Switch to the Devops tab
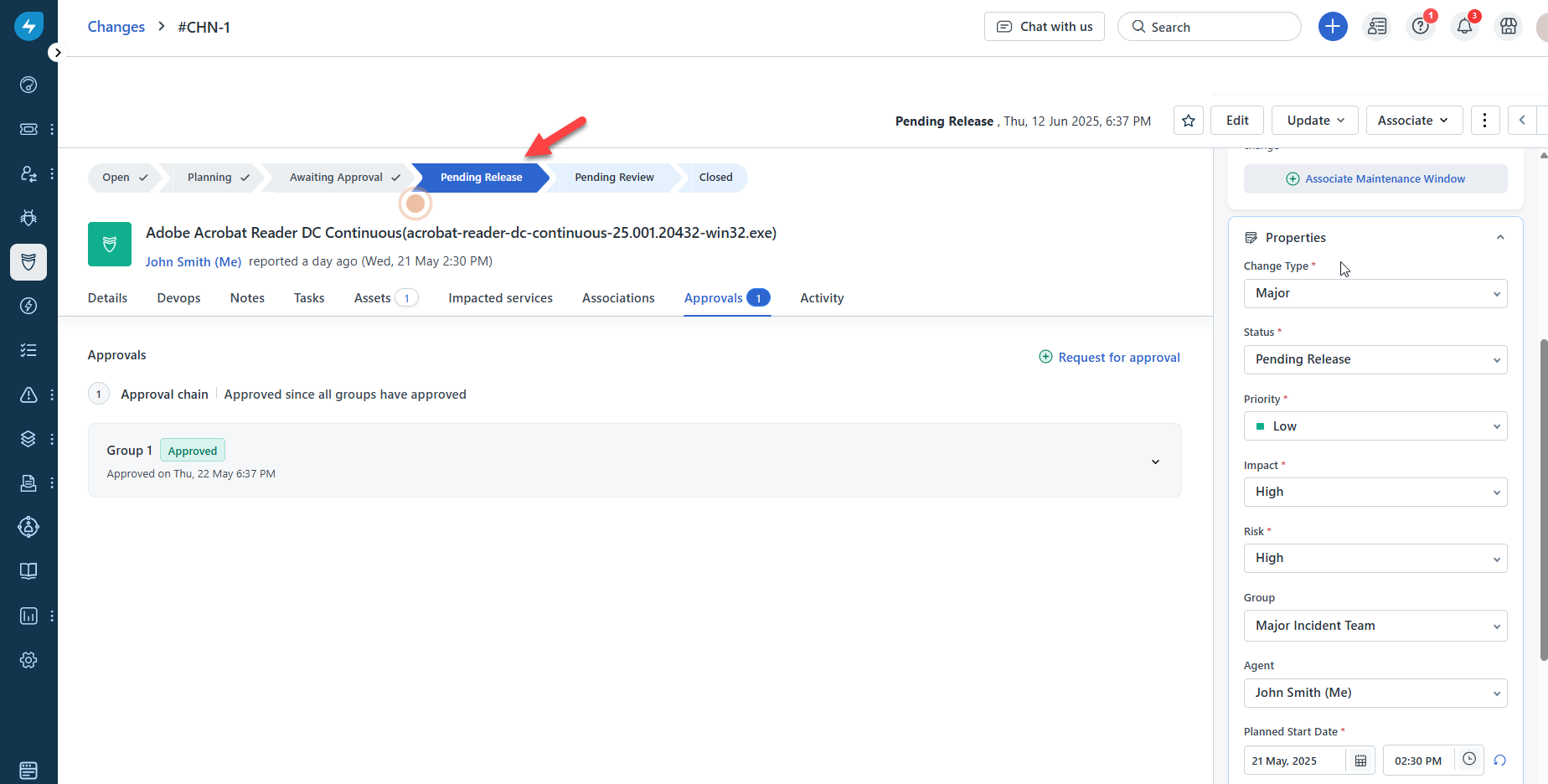 (178, 298)
